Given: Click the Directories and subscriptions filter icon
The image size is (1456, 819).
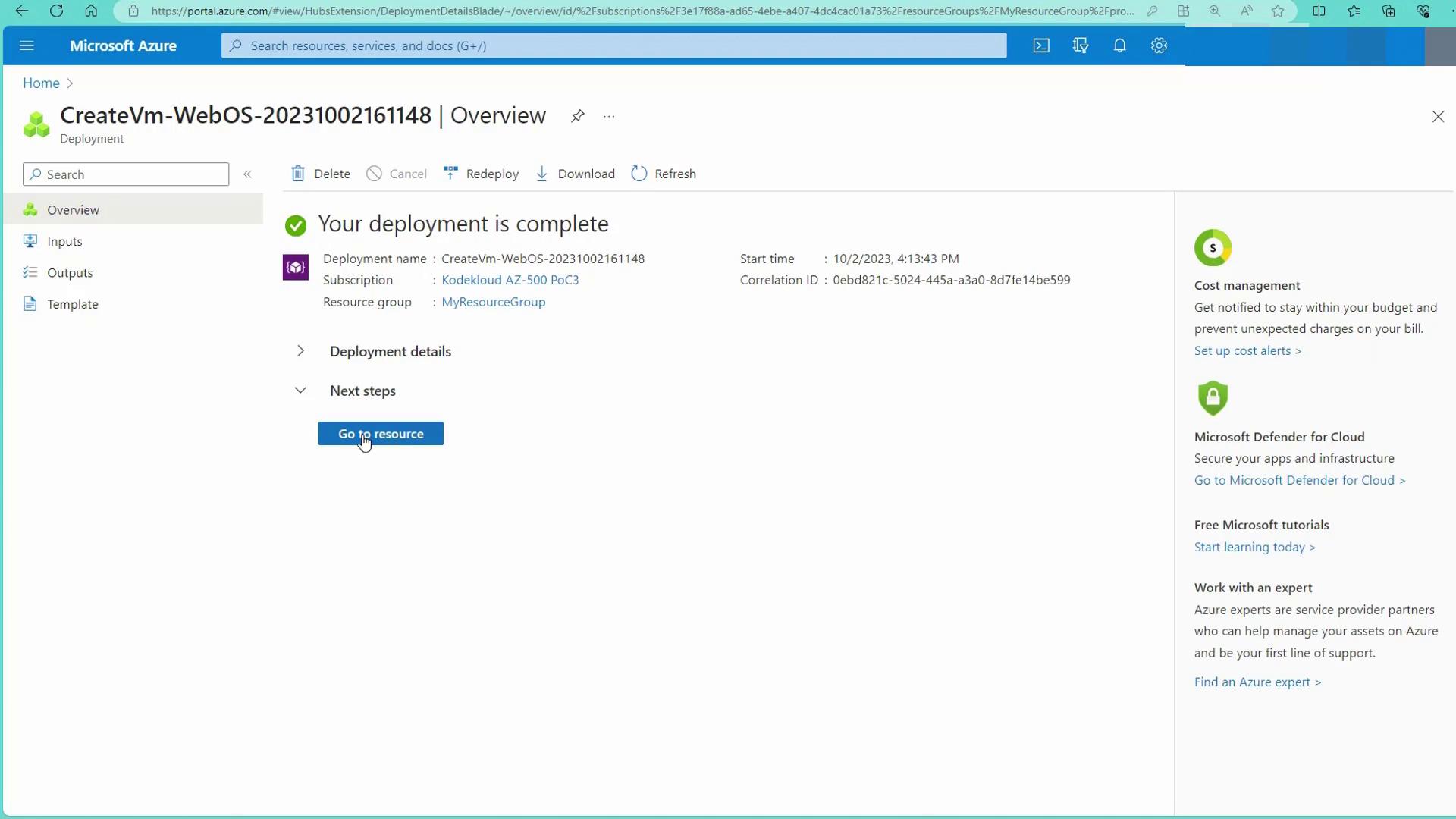Looking at the screenshot, I should [1081, 45].
